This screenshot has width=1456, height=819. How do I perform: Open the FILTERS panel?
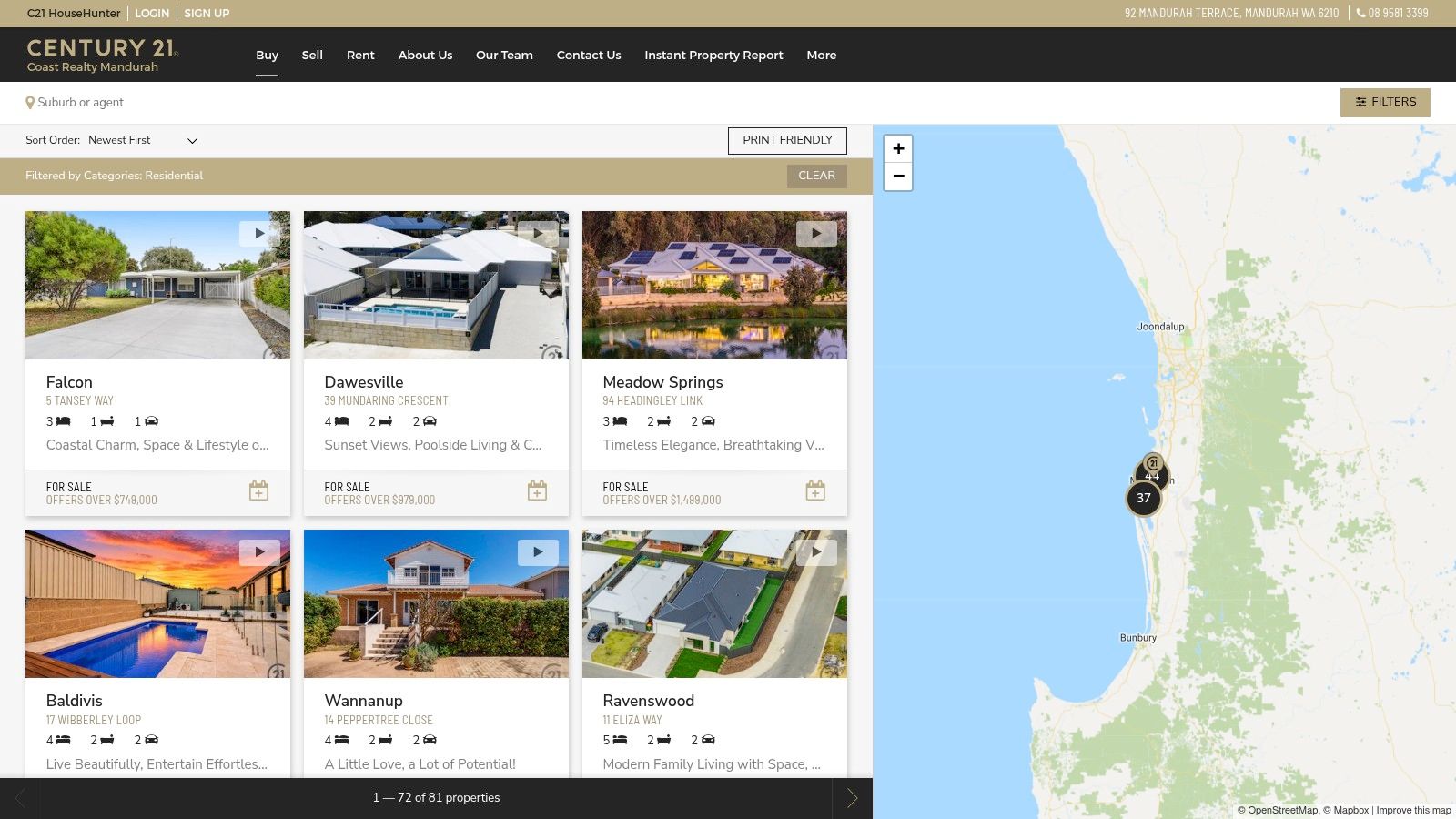click(1385, 102)
